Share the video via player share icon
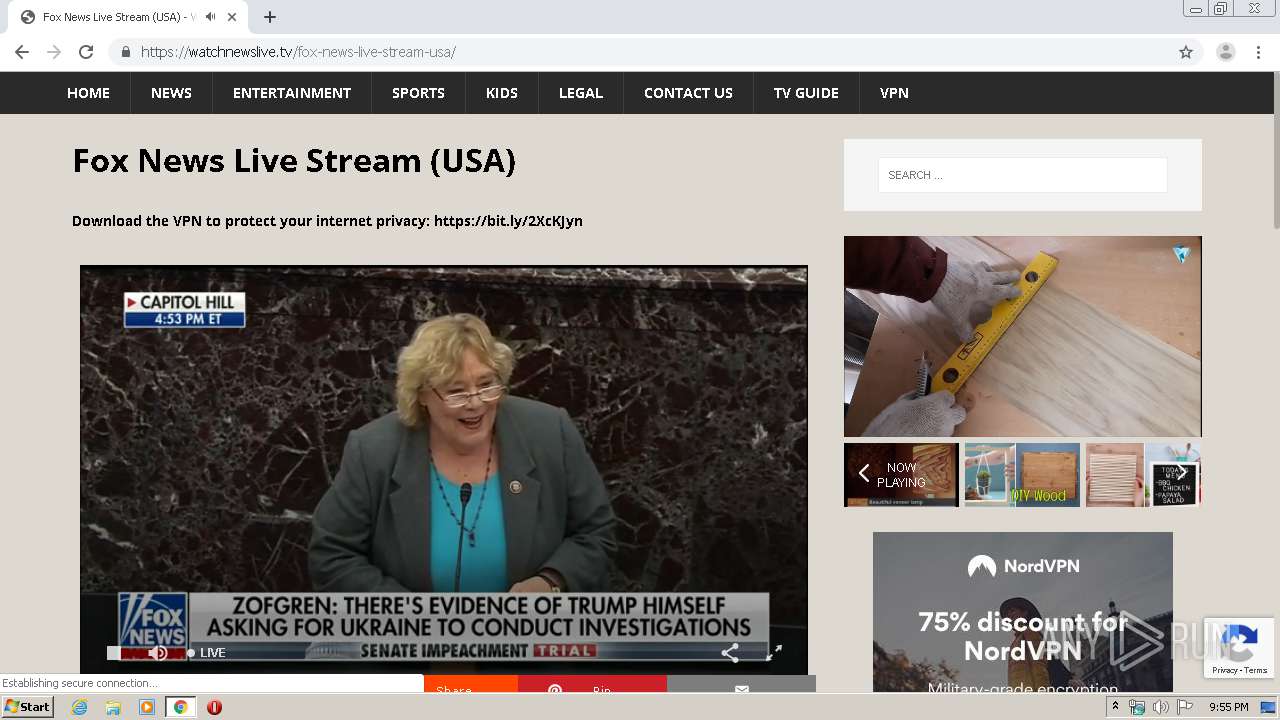Screen dimensions: 1280x720 (x=730, y=653)
